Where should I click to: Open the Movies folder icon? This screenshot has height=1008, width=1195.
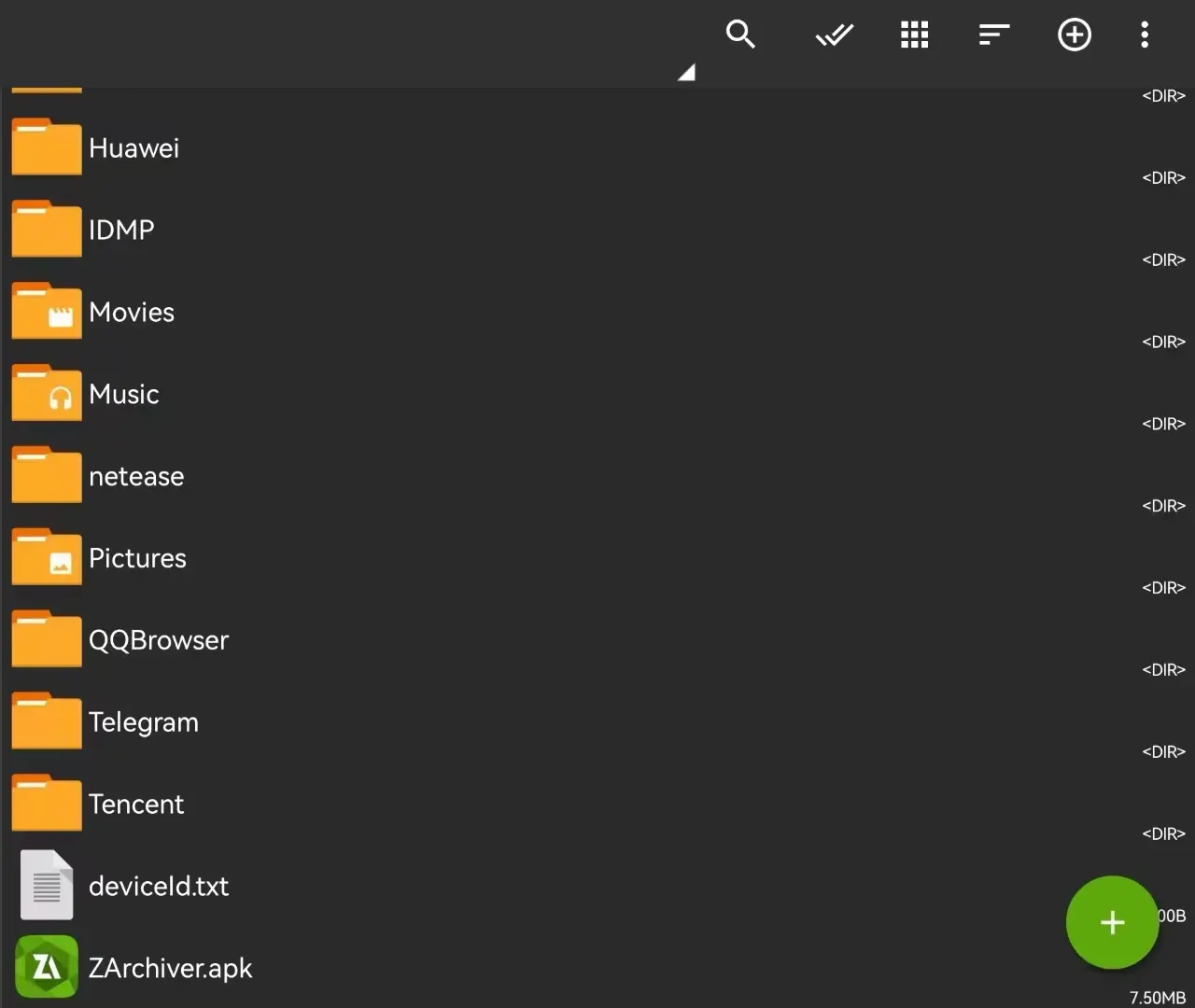click(x=47, y=311)
